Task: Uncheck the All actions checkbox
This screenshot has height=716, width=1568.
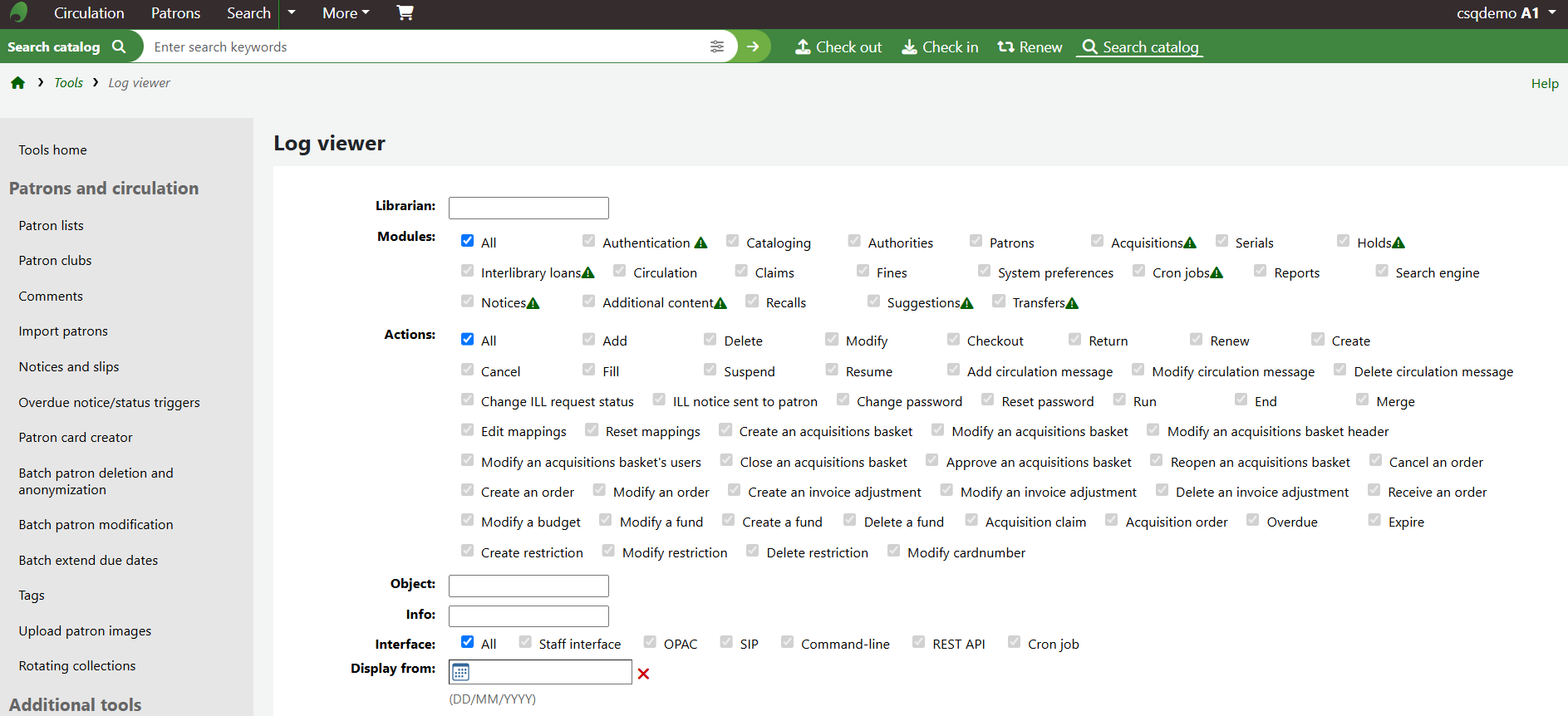Action: [x=468, y=339]
